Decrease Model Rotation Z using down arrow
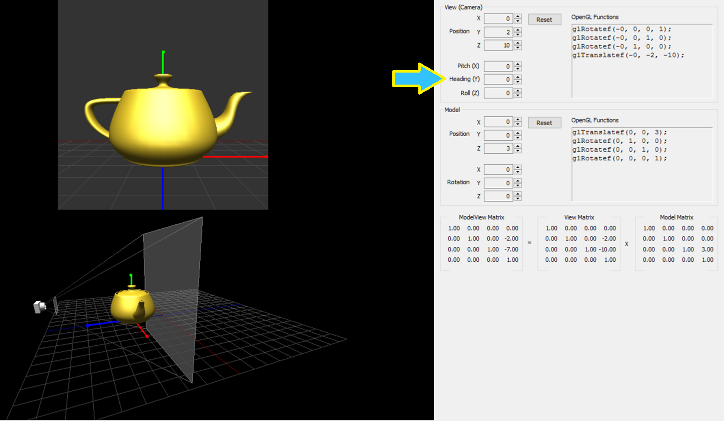This screenshot has height=421, width=724. click(x=518, y=199)
